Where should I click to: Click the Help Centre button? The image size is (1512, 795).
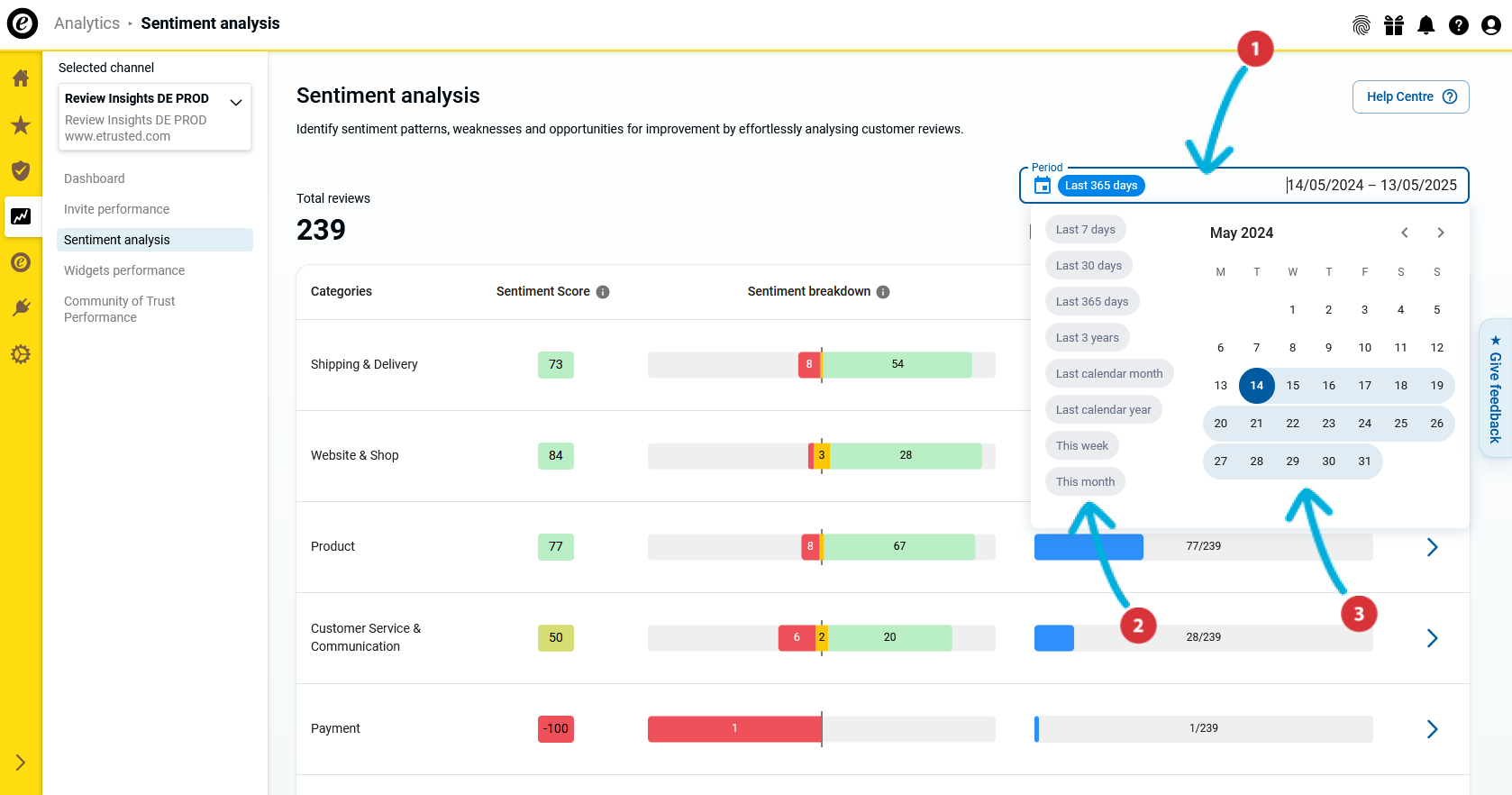[1411, 97]
